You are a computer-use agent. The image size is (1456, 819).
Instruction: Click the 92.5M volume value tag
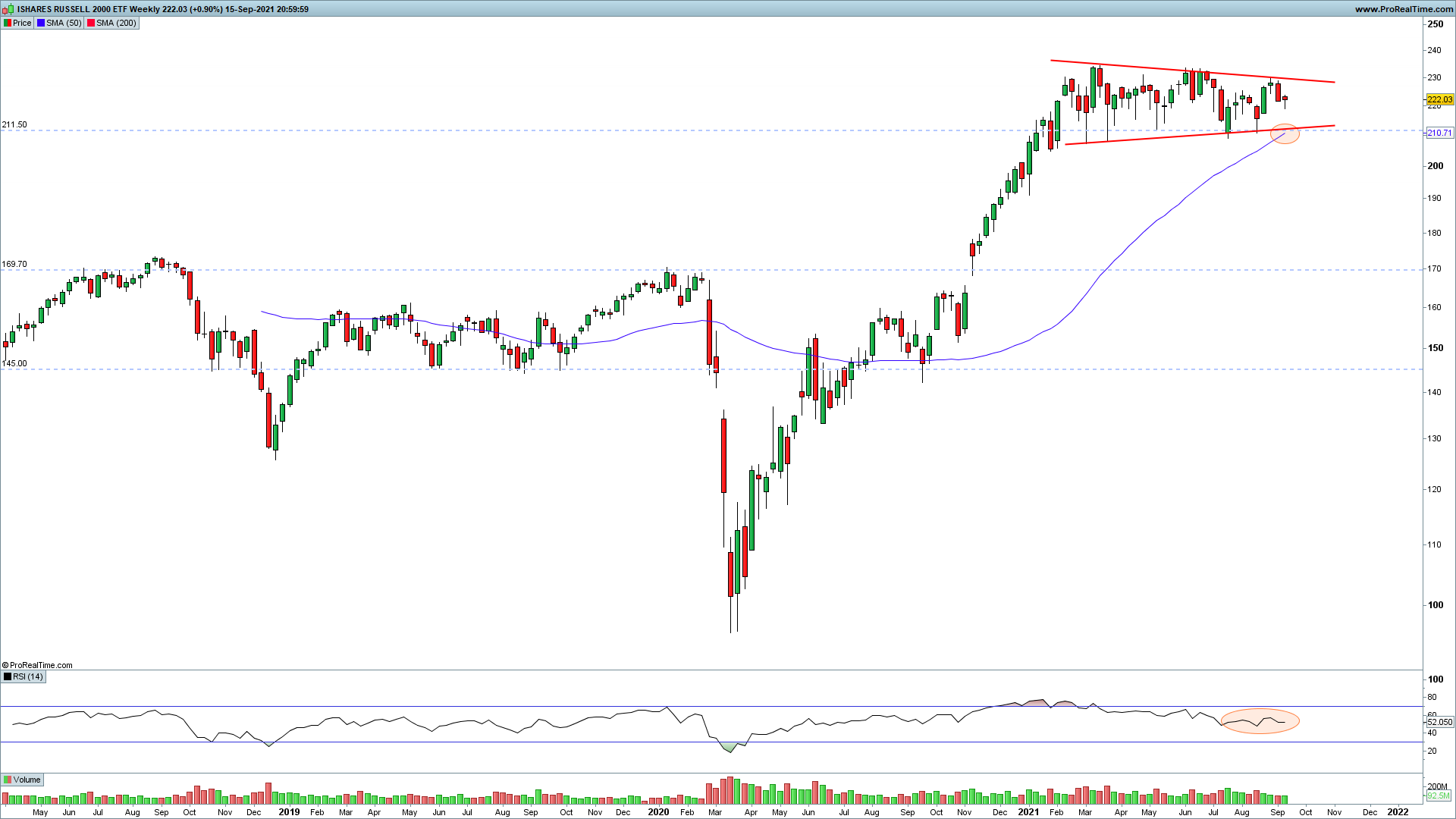point(1438,796)
